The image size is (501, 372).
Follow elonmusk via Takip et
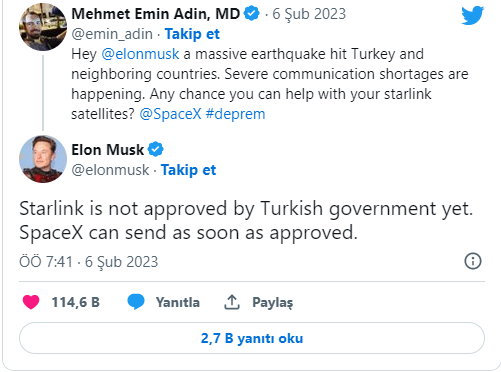[x=188, y=170]
